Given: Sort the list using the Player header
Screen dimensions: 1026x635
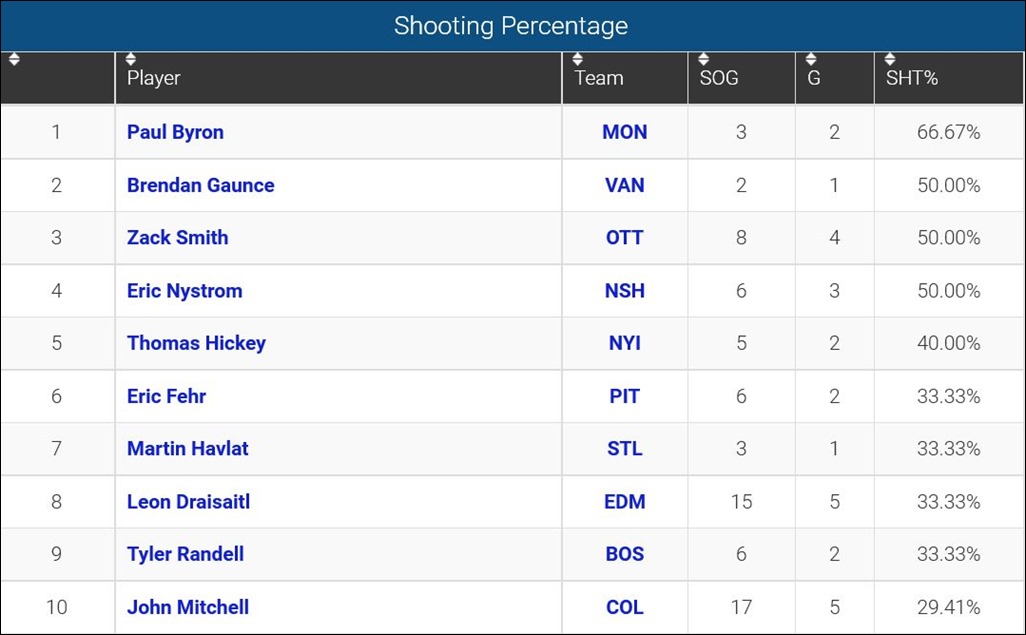Looking at the screenshot, I should click(153, 78).
